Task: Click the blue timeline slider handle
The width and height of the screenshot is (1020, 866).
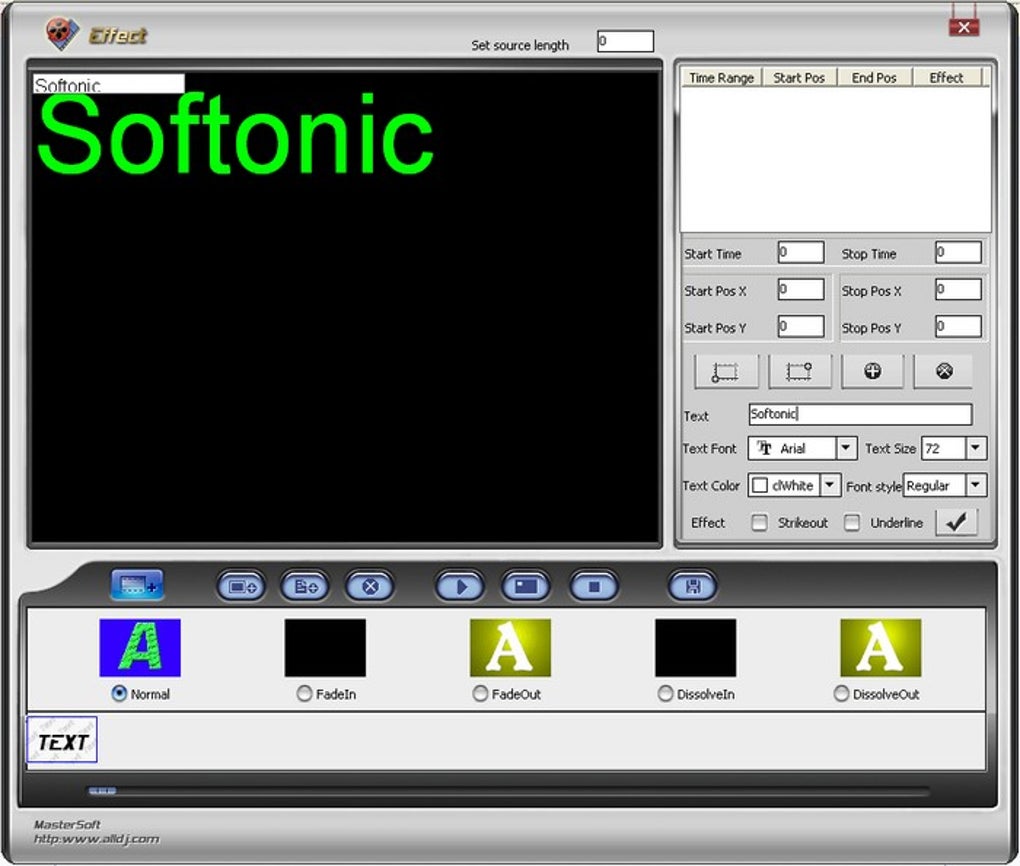Action: (102, 791)
